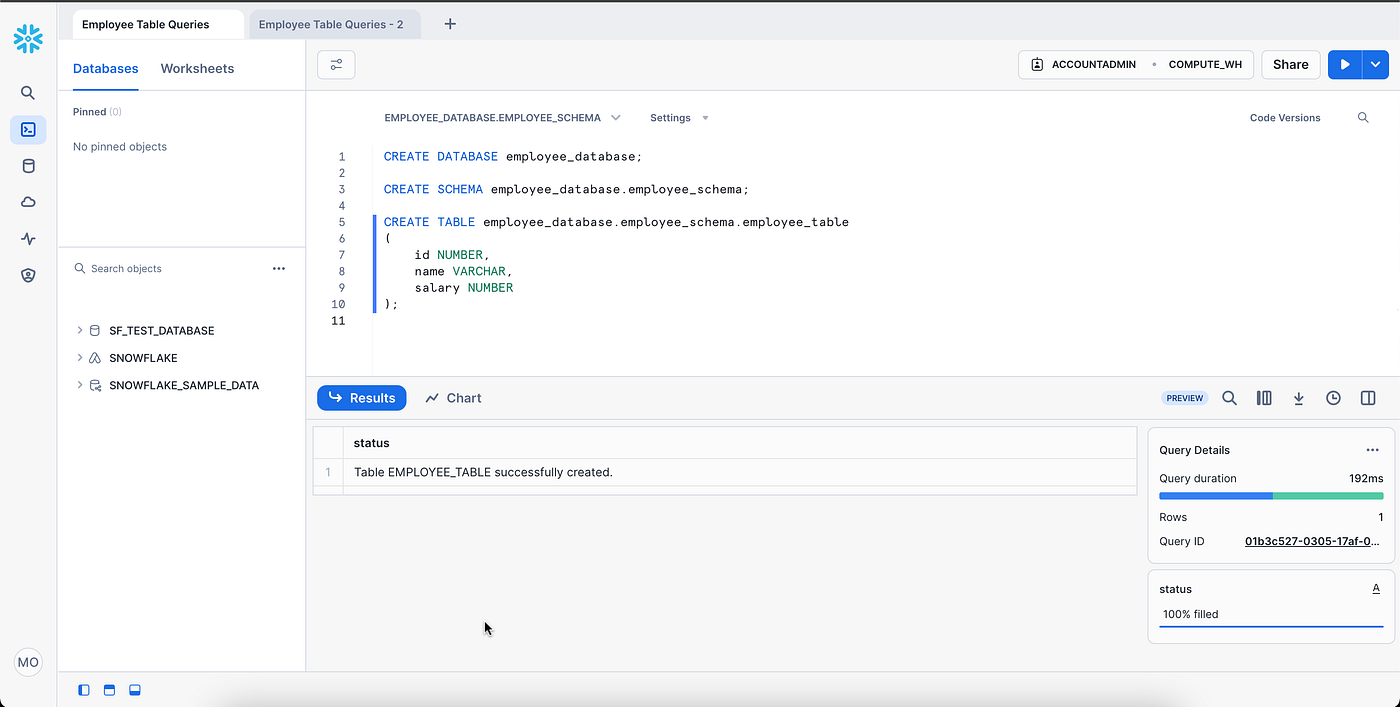Viewport: 1400px width, 707px height.
Task: Click 'No pinned objects' text
Action: [x=120, y=147]
